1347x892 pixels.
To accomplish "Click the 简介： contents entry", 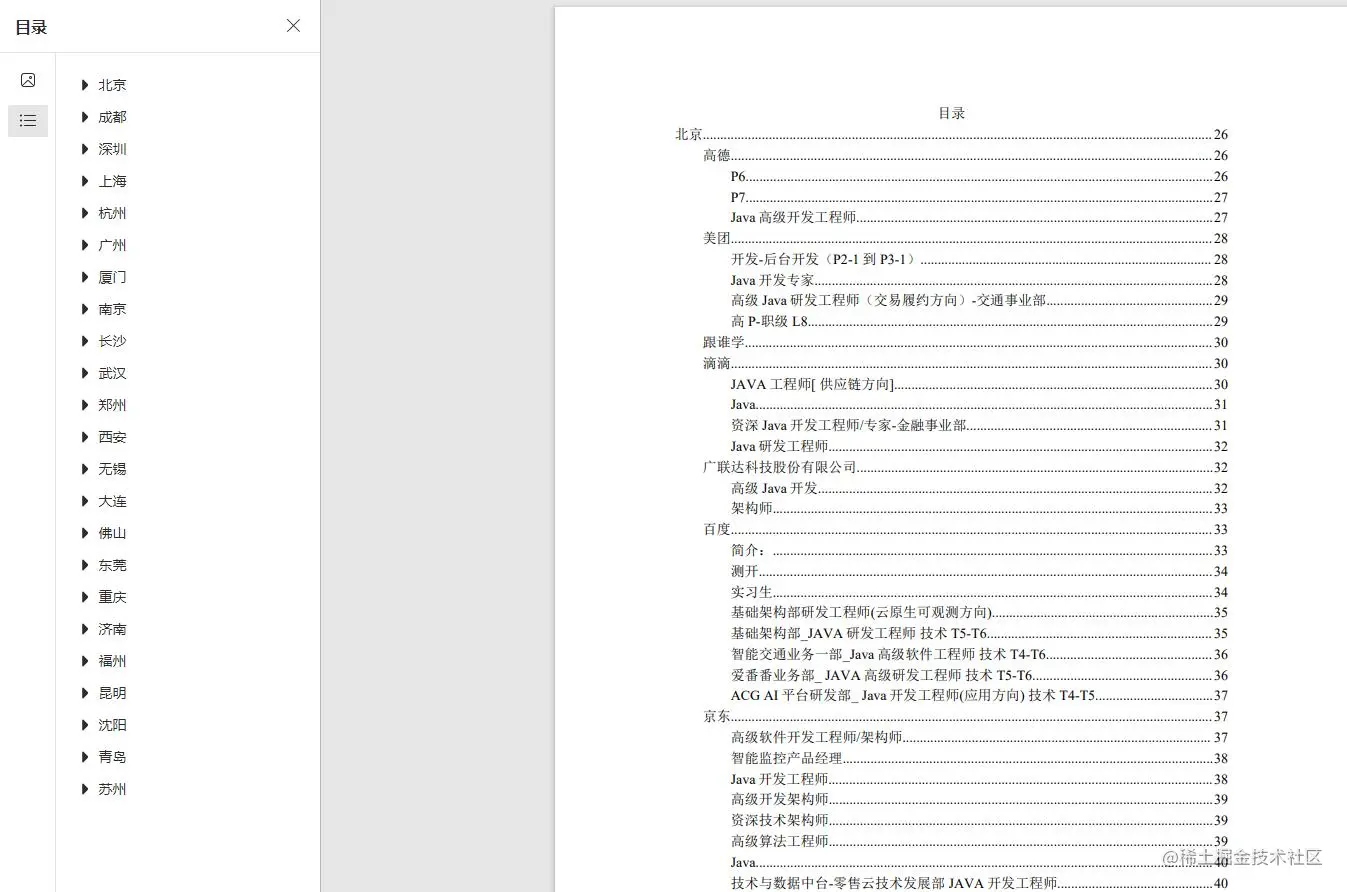I will tap(980, 550).
